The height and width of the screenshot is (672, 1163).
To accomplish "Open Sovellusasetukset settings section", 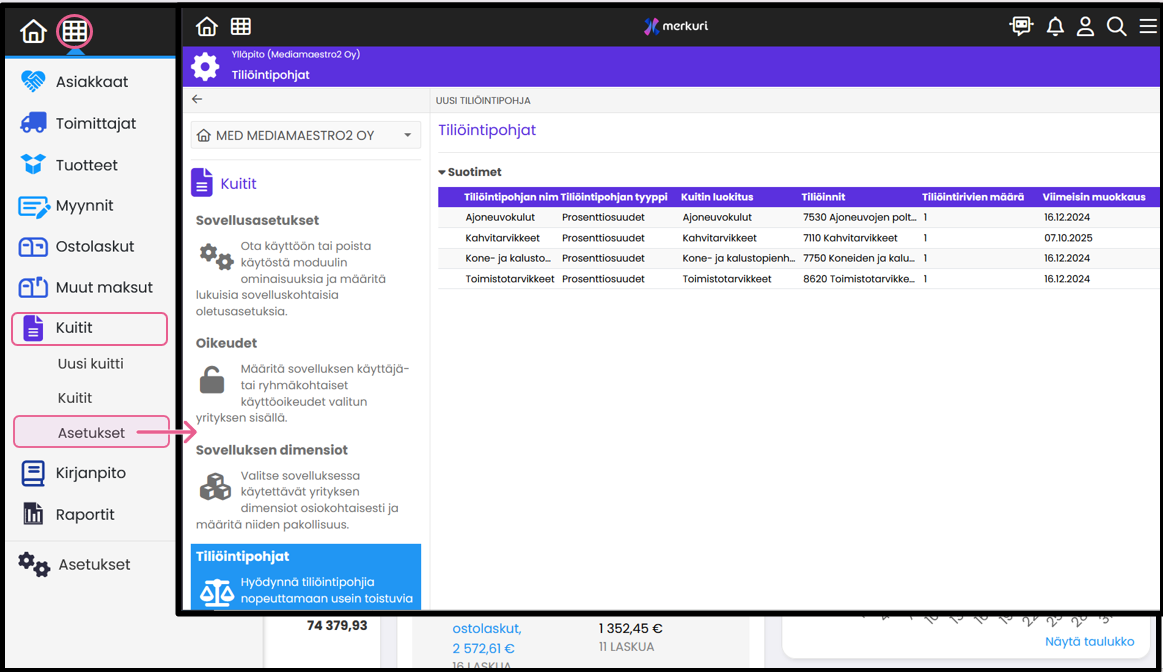I will pos(257,220).
